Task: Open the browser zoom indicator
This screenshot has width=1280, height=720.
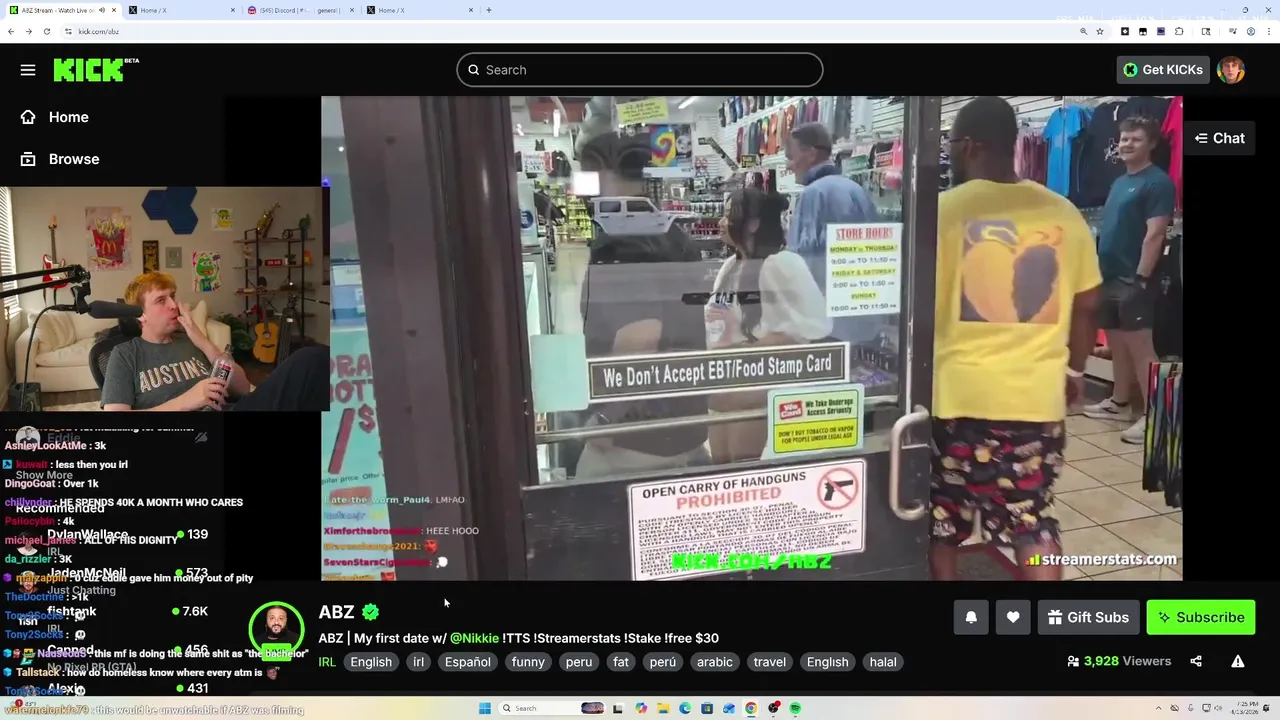Action: (x=1083, y=31)
